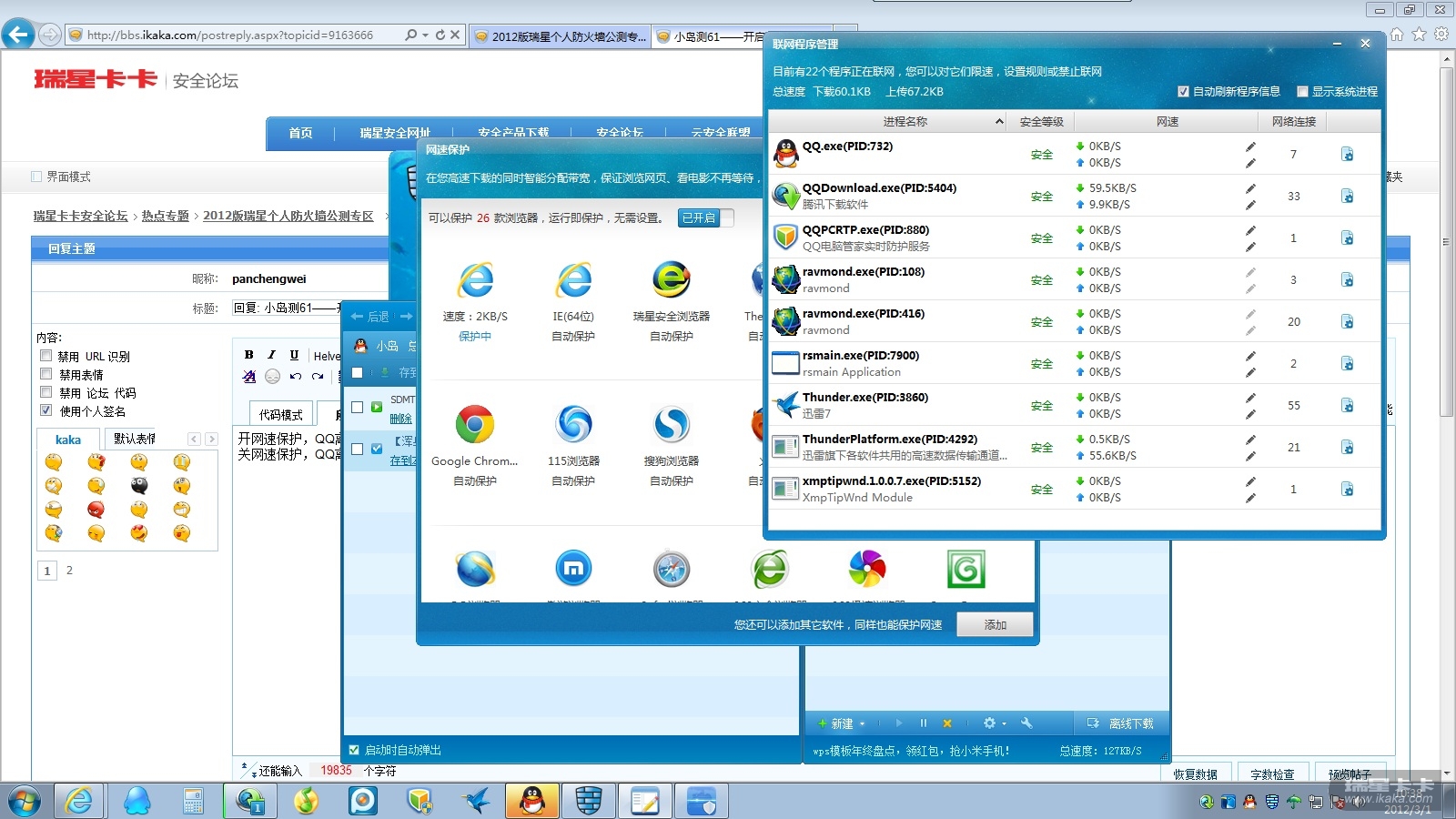Select the colorful pinwheel browser icon
Image resolution: width=1456 pixels, height=819 pixels.
(867, 570)
